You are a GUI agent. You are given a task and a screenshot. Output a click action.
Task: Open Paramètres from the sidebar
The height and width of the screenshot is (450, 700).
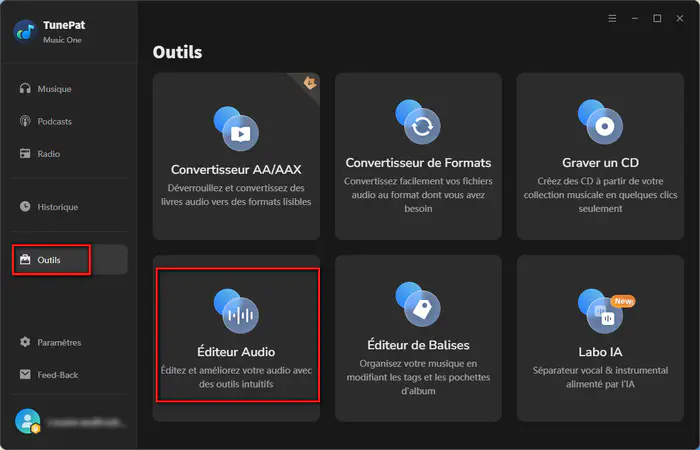coord(70,342)
